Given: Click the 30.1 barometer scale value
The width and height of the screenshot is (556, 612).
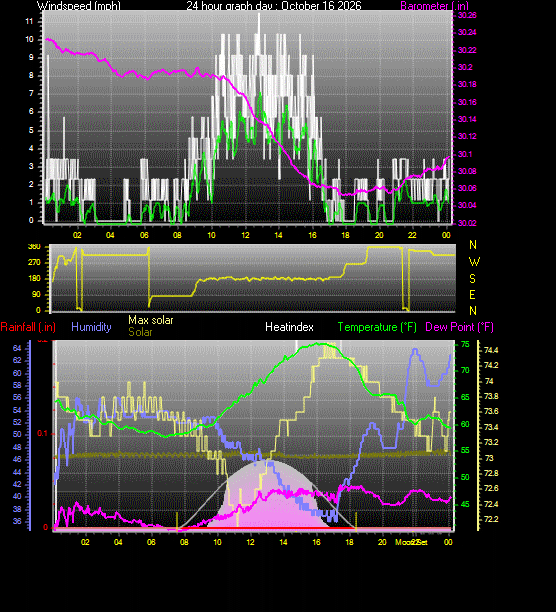Looking at the screenshot, I should point(465,154).
